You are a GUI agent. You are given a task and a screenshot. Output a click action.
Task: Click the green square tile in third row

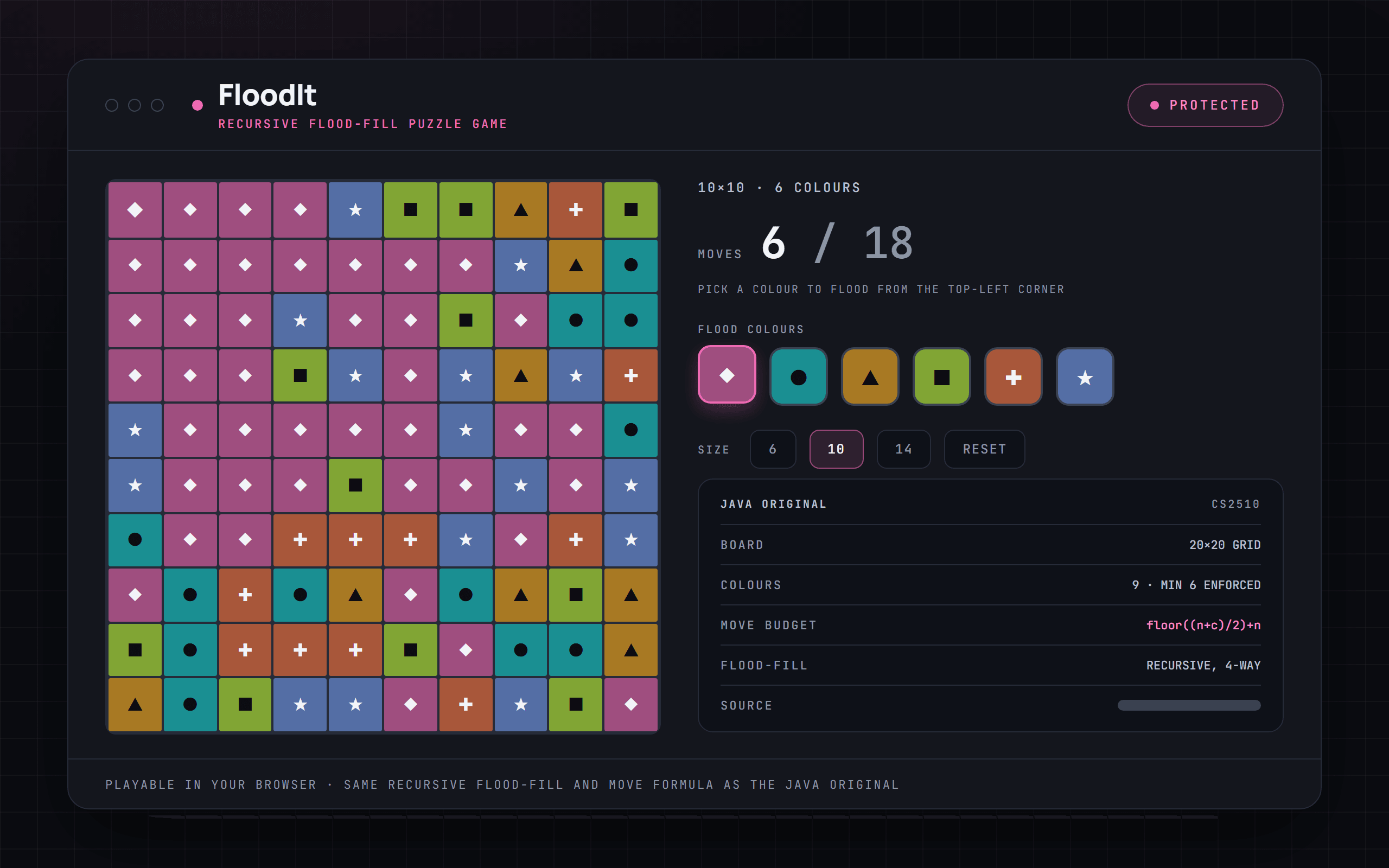click(466, 320)
